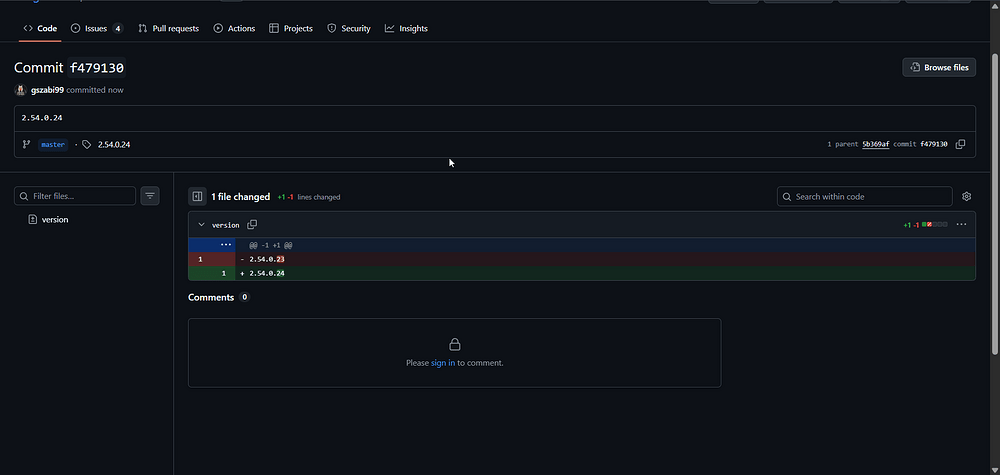
Task: Click the expand hunk icon in the diff
Action: coord(226,245)
